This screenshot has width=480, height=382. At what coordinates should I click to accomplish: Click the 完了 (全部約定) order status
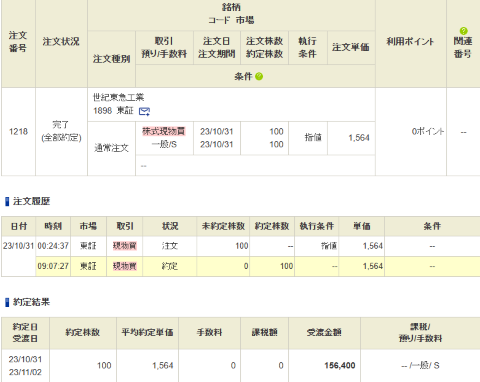tap(61, 131)
